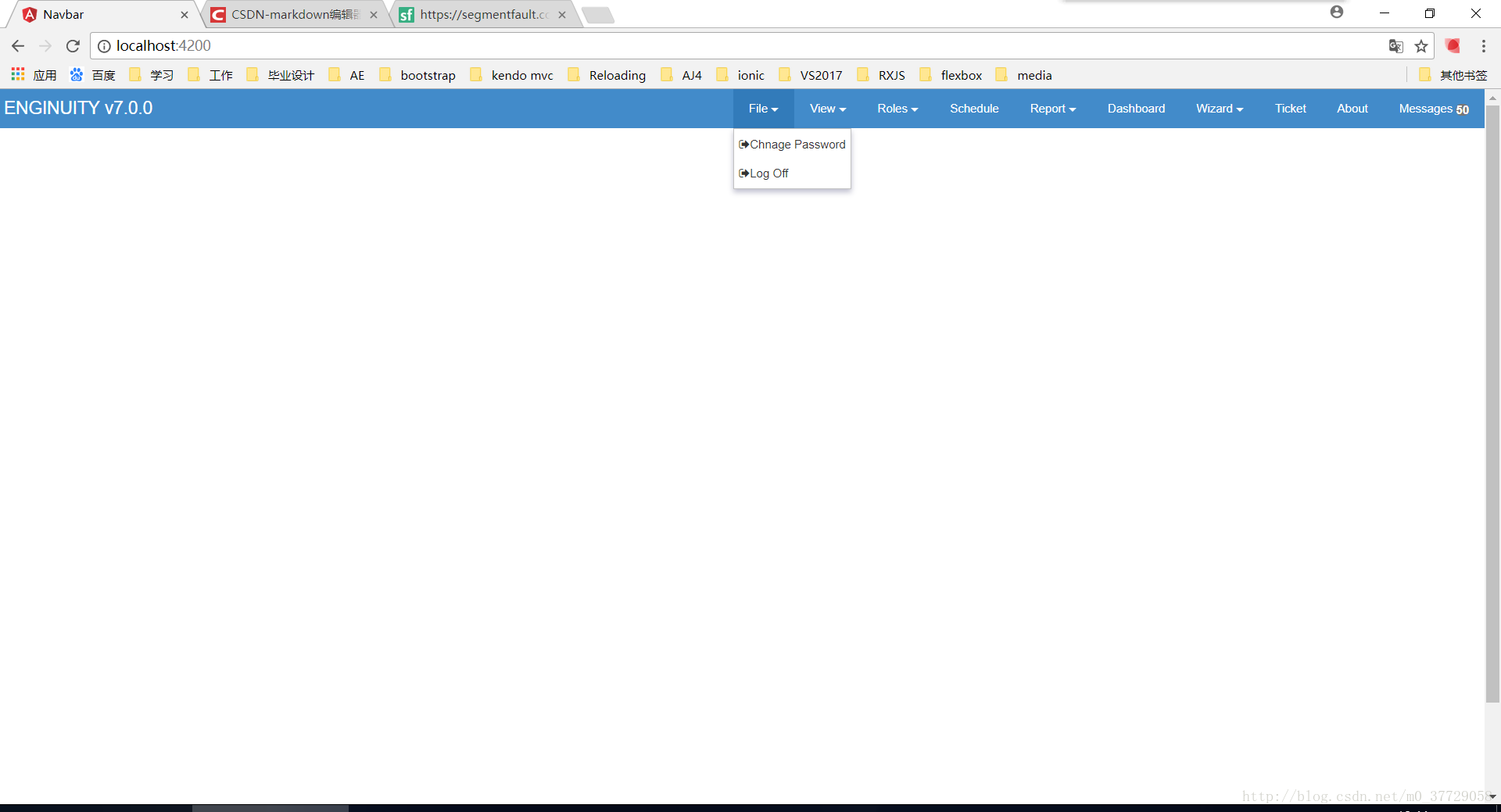Open the 百度 bookmark
The height and width of the screenshot is (812, 1501).
click(92, 75)
